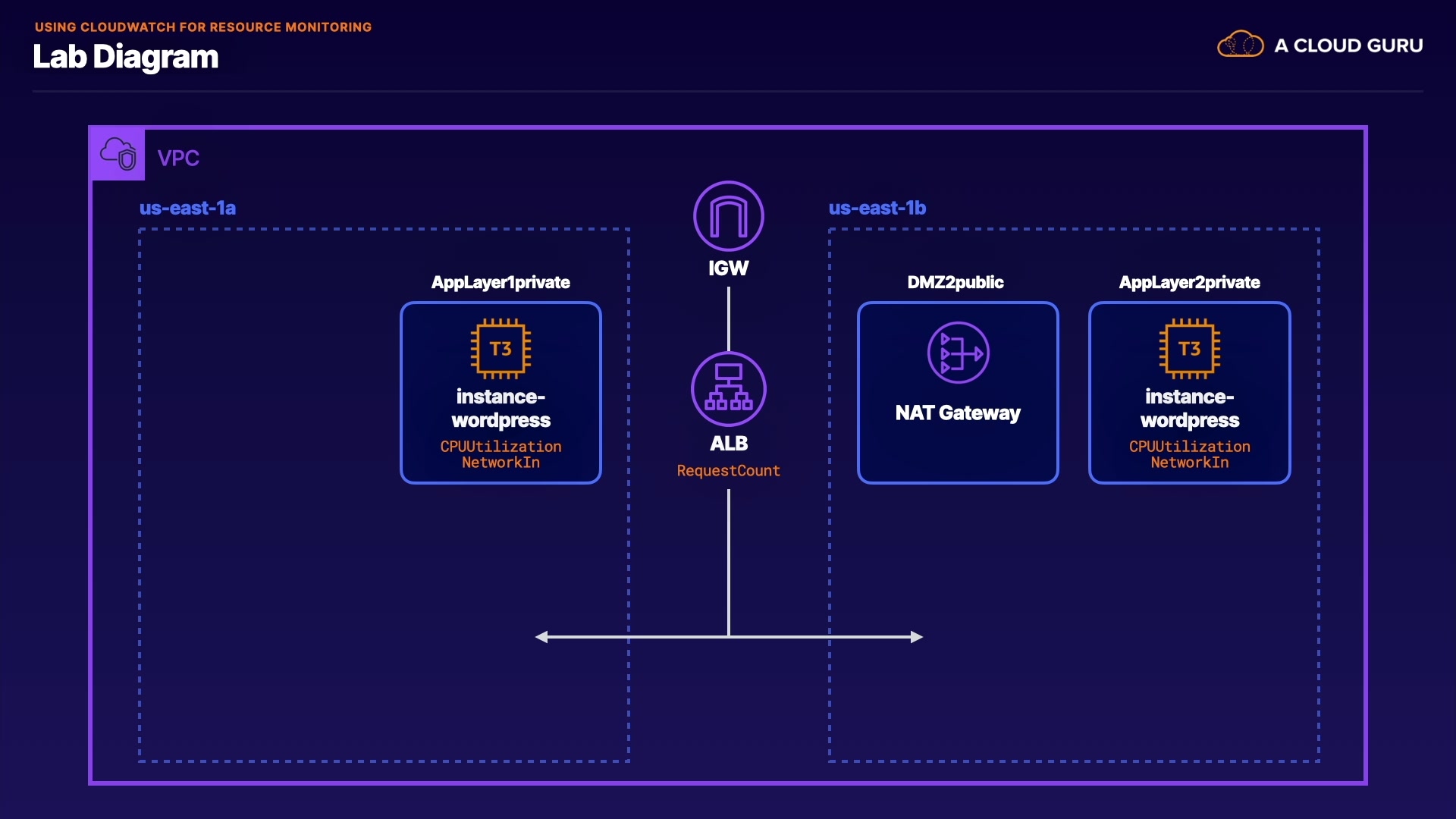1456x819 pixels.
Task: Click NetworkIn metric in AppLayer2private box
Action: pyautogui.click(x=1189, y=463)
